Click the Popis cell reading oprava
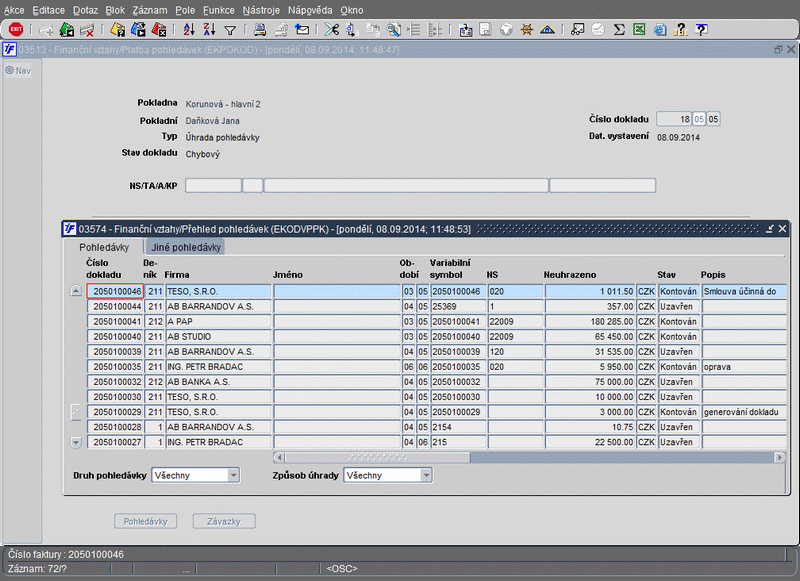Screen dimensions: 800x581 [744, 367]
